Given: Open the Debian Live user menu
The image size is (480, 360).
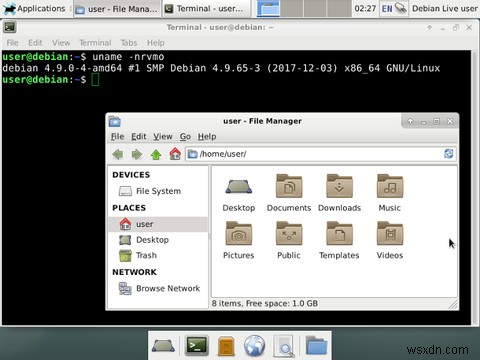Looking at the screenshot, I should tap(445, 8).
